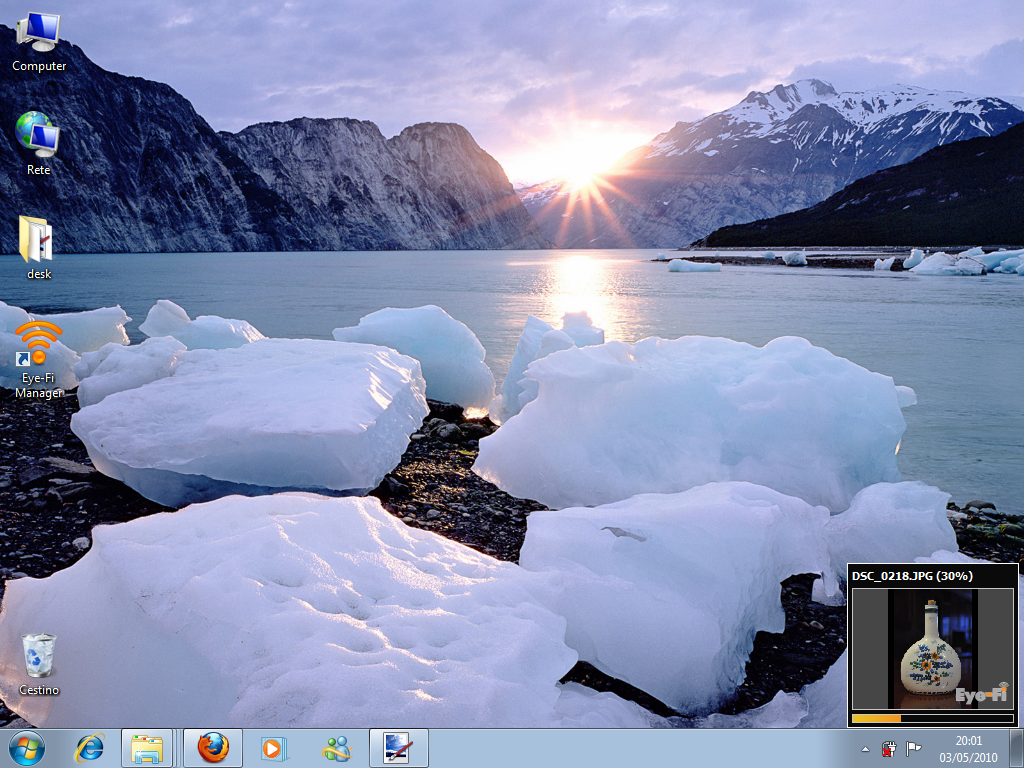Click the Eye-Fi upload progress bar

click(x=932, y=717)
